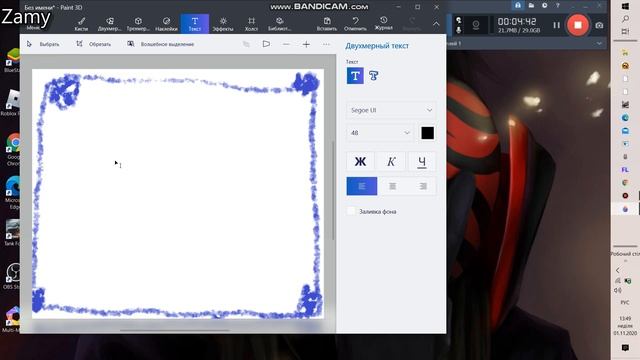
Task: Open the Stickers tool
Action: (x=166, y=24)
